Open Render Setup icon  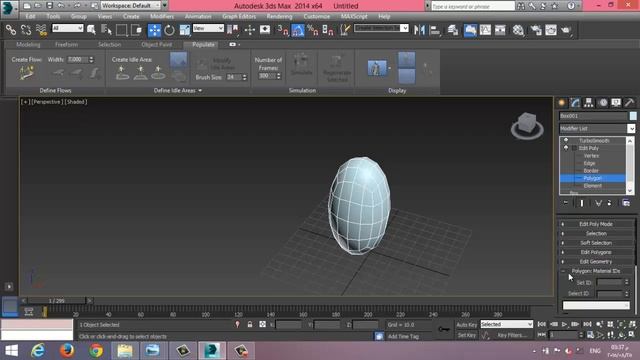coord(536,30)
